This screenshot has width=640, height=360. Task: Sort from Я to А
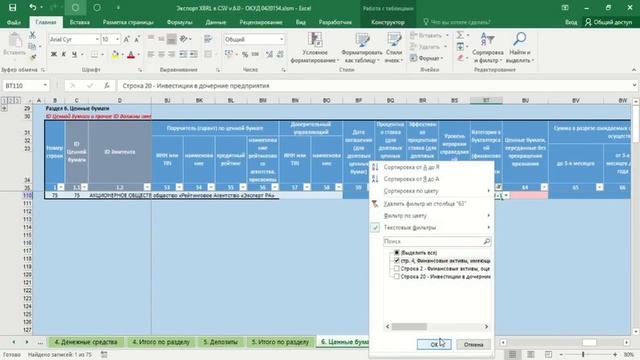click(x=411, y=179)
